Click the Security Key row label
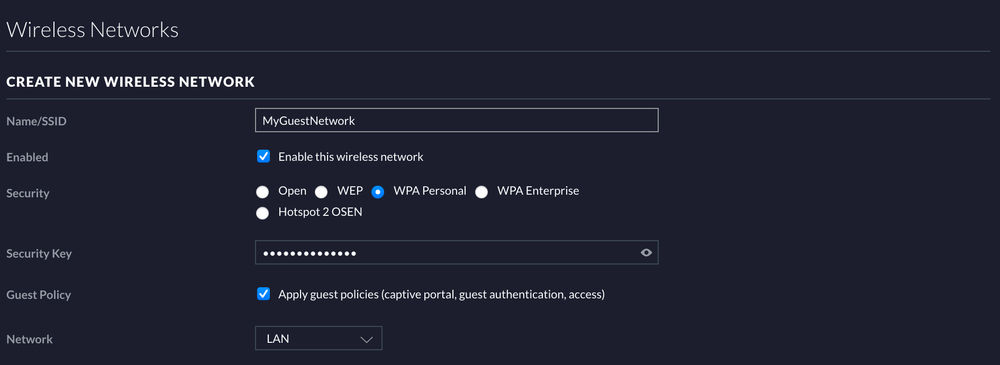1000x365 pixels. coord(39,253)
